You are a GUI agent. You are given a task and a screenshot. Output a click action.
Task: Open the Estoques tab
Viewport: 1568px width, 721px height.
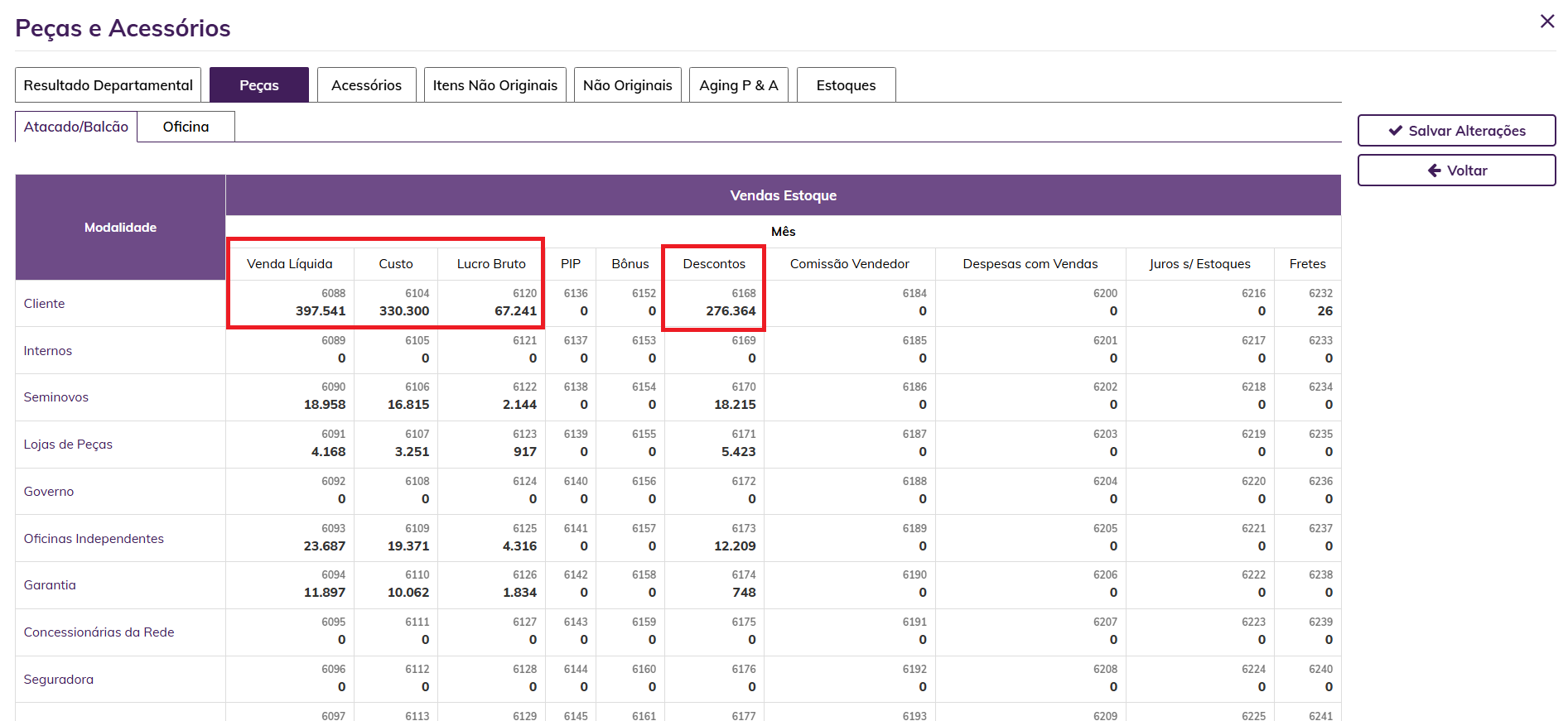pyautogui.click(x=846, y=85)
